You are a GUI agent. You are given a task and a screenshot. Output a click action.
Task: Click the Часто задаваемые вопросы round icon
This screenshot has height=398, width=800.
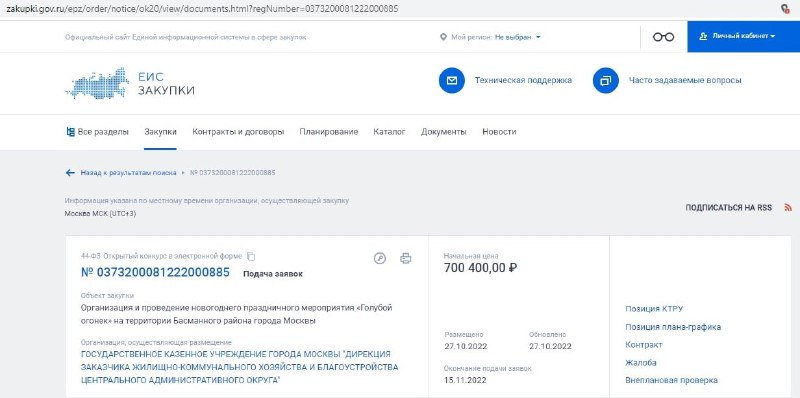[x=606, y=81]
